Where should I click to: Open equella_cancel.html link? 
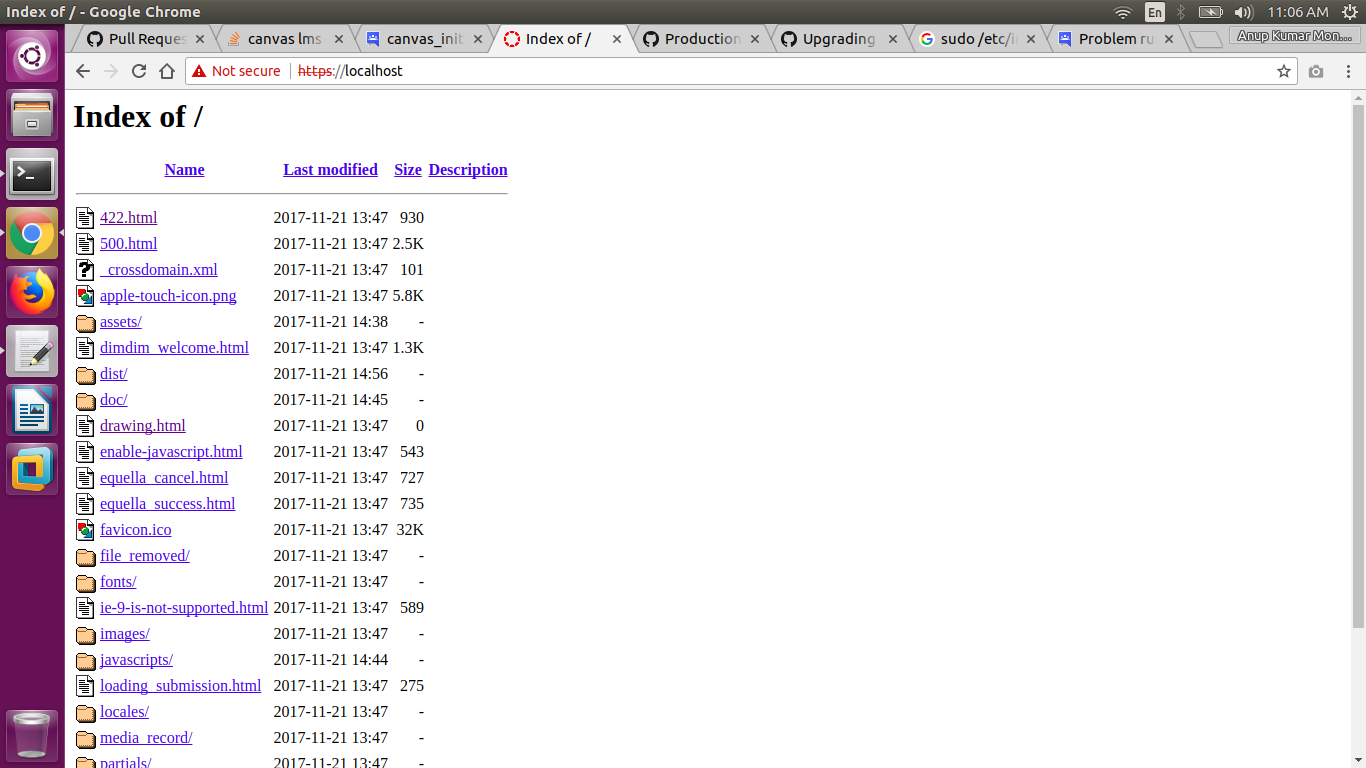[x=164, y=478]
